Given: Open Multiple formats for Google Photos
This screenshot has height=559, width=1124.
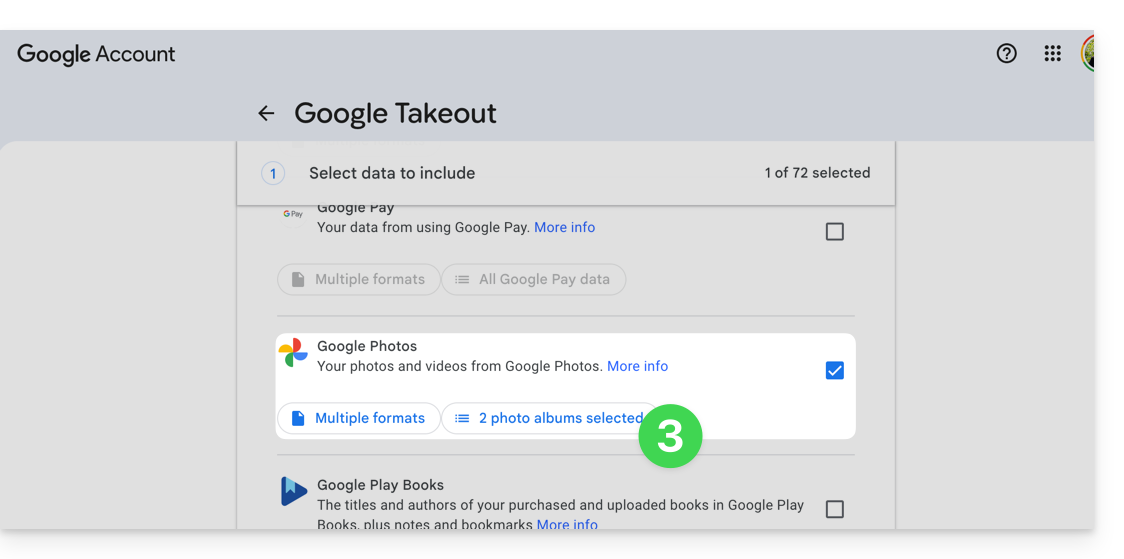Looking at the screenshot, I should (x=357, y=418).
